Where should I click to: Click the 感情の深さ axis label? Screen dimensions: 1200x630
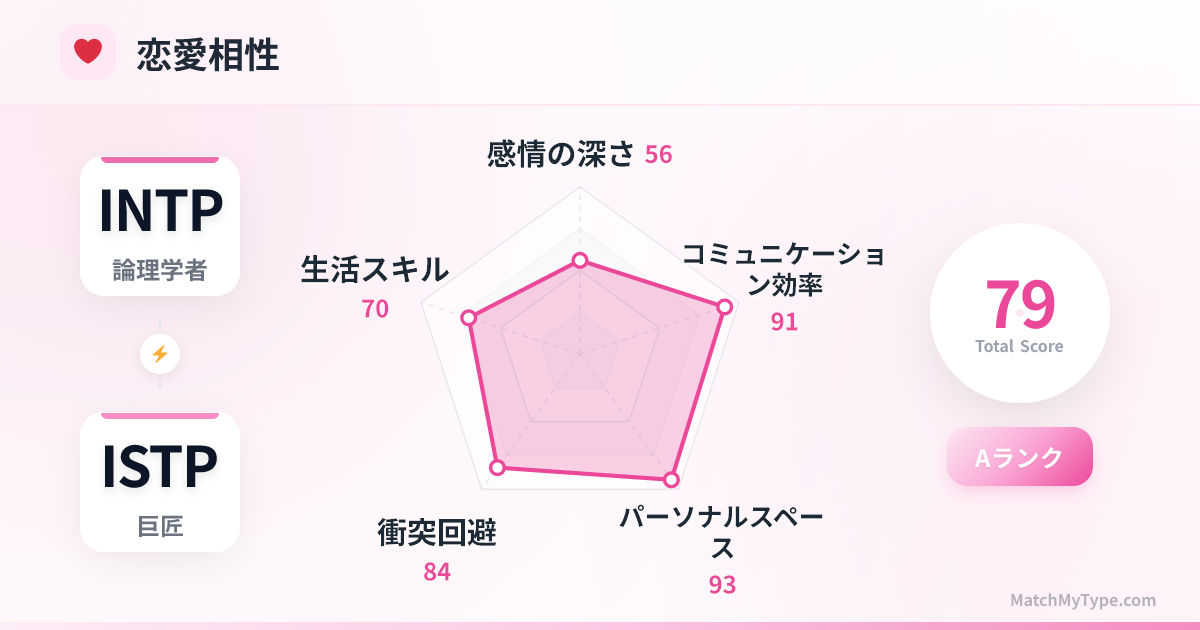(561, 154)
